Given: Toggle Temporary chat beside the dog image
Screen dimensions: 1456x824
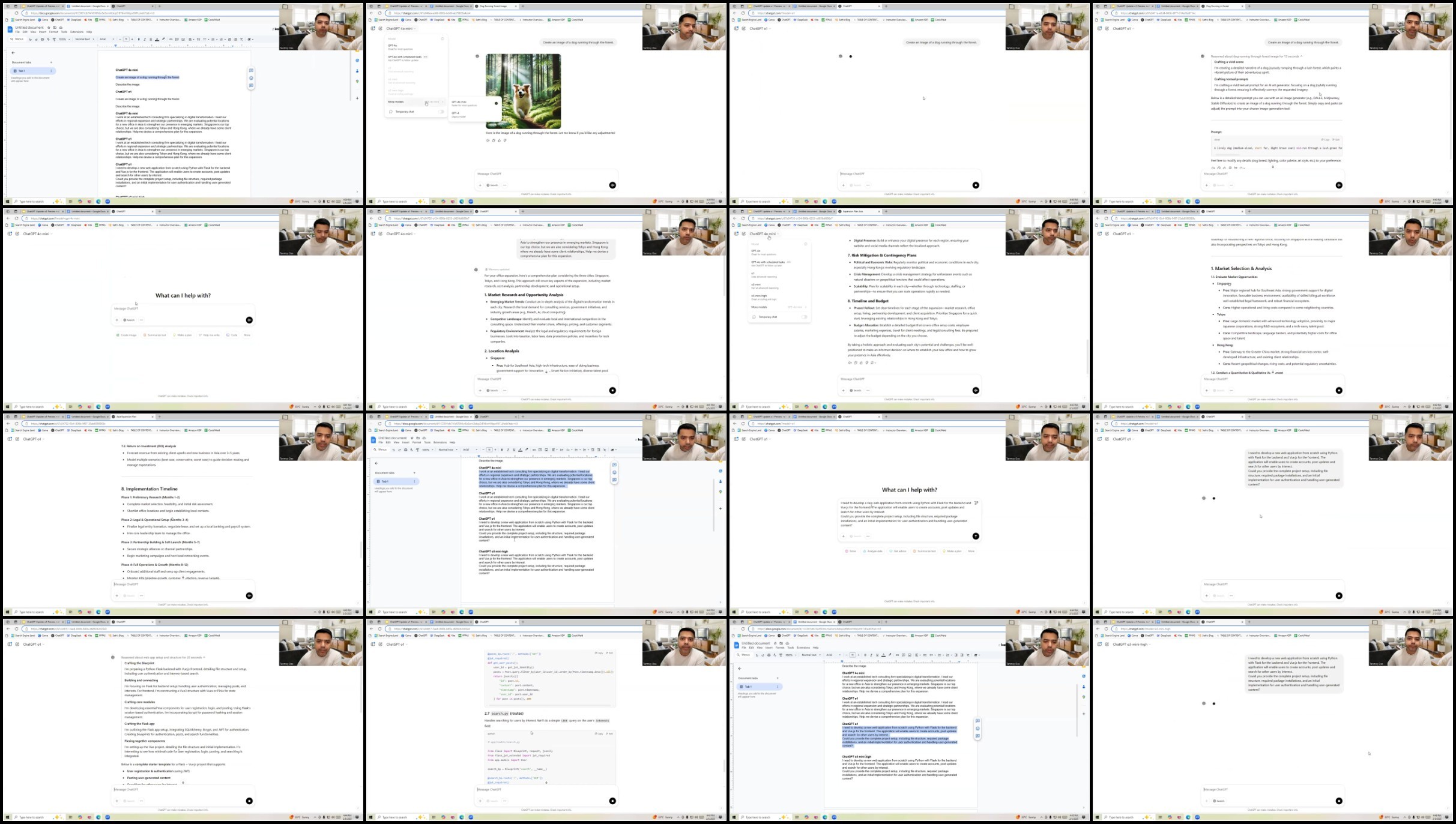Looking at the screenshot, I should [x=441, y=112].
